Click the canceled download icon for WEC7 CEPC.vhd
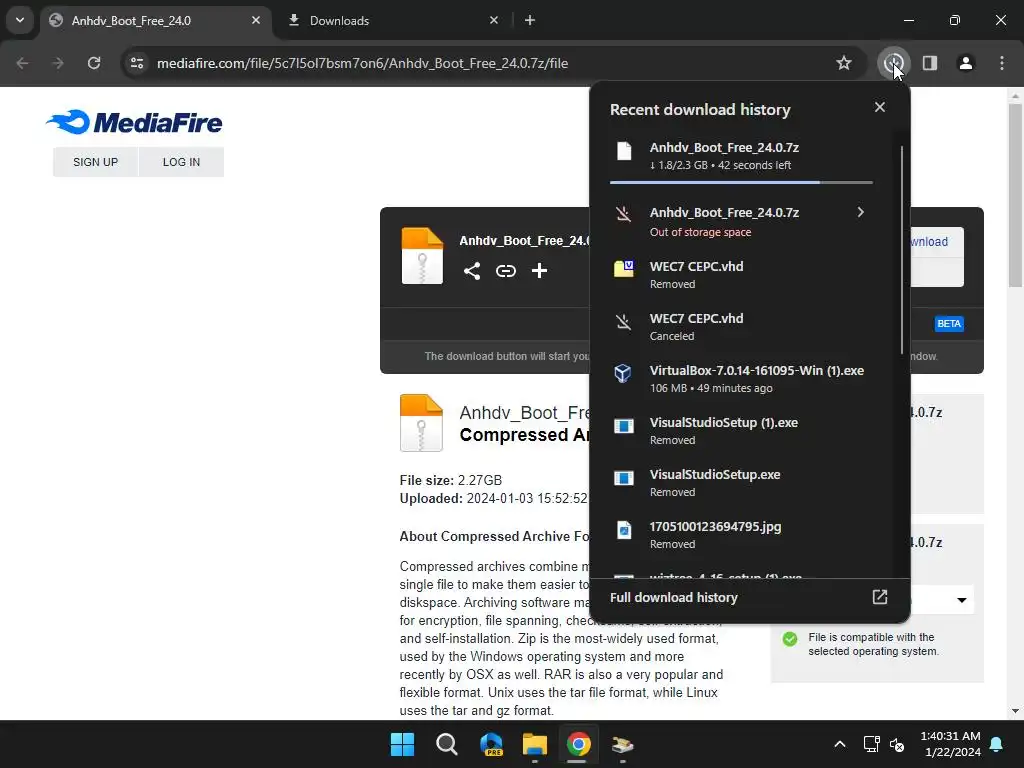 click(x=624, y=321)
